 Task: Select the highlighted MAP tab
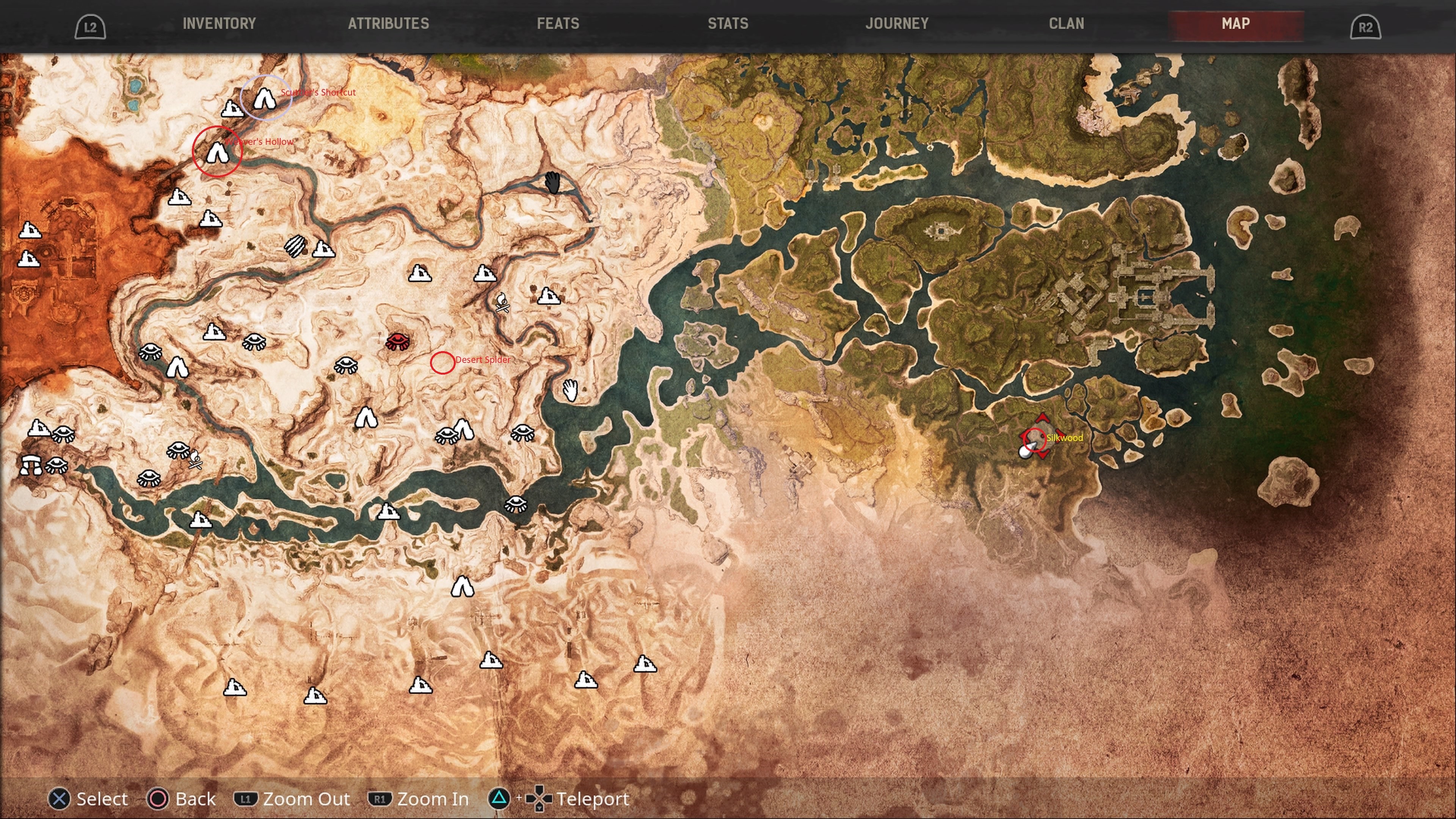click(1236, 24)
